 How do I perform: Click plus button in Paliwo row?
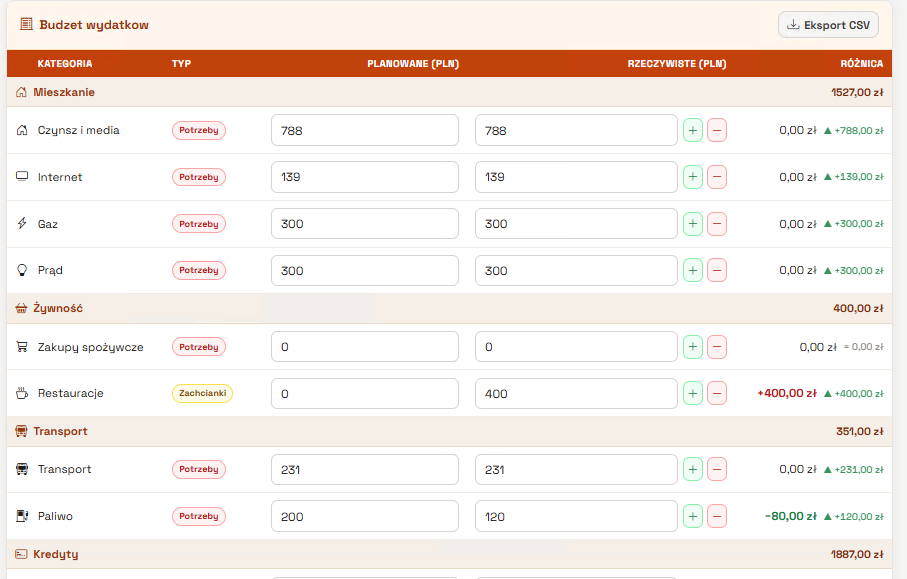[693, 516]
